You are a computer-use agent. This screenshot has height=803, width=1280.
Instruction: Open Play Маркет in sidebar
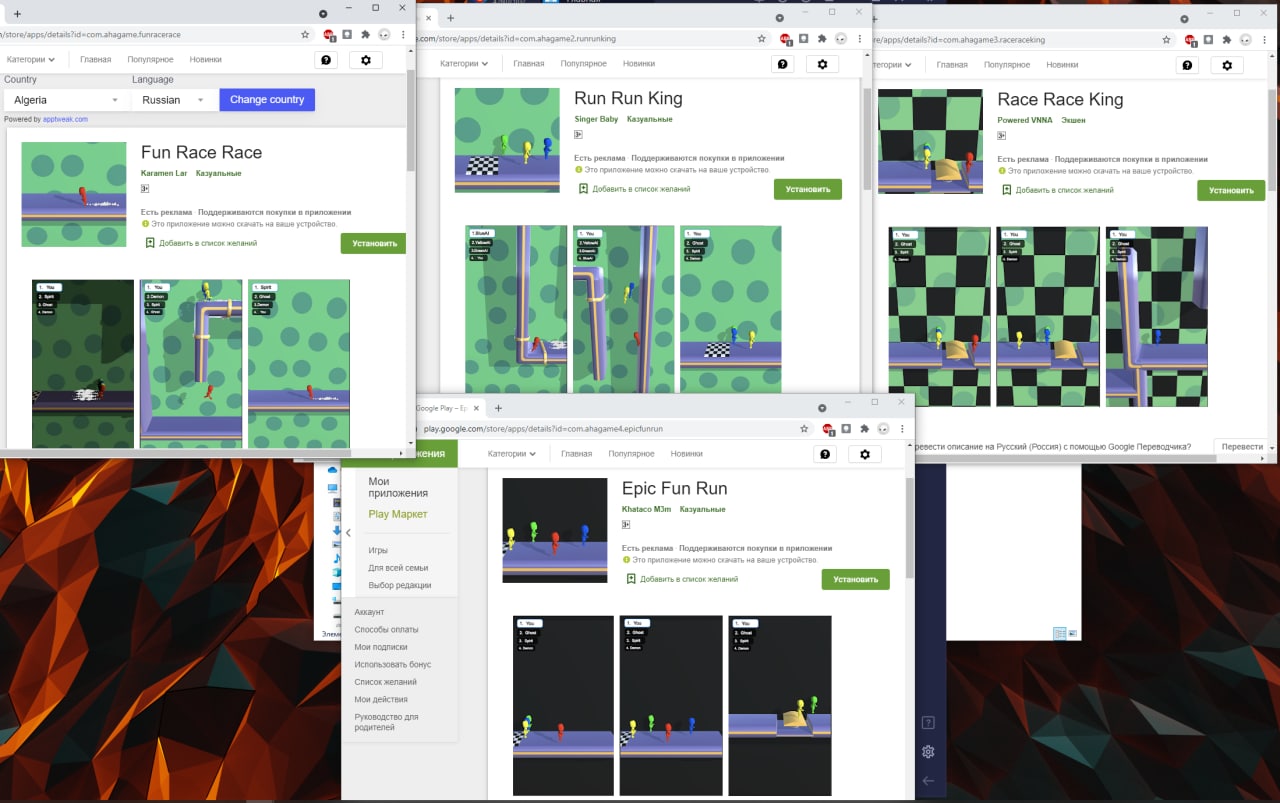click(398, 514)
